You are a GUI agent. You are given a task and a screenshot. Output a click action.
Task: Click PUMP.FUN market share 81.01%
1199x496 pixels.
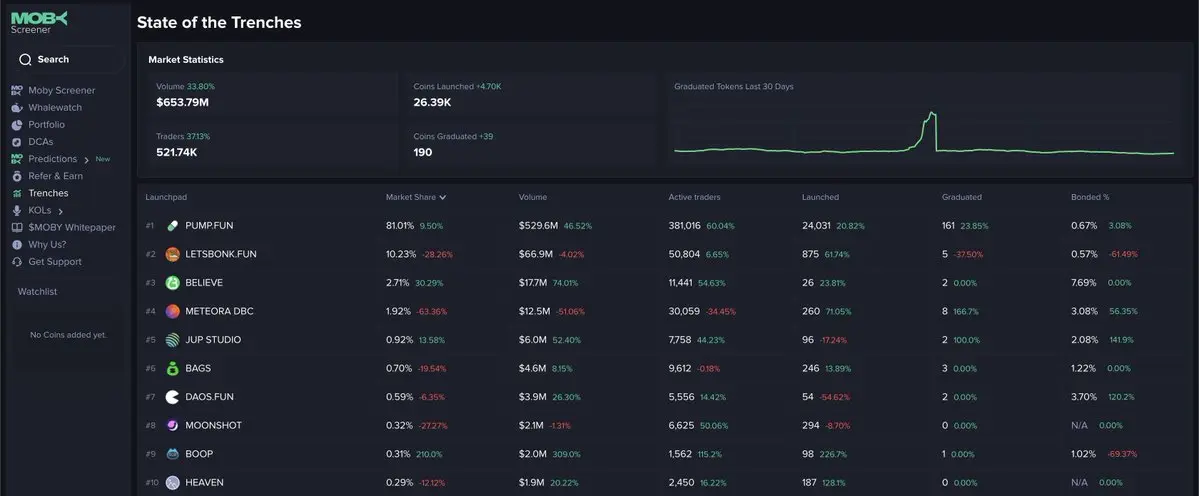pyautogui.click(x=400, y=225)
